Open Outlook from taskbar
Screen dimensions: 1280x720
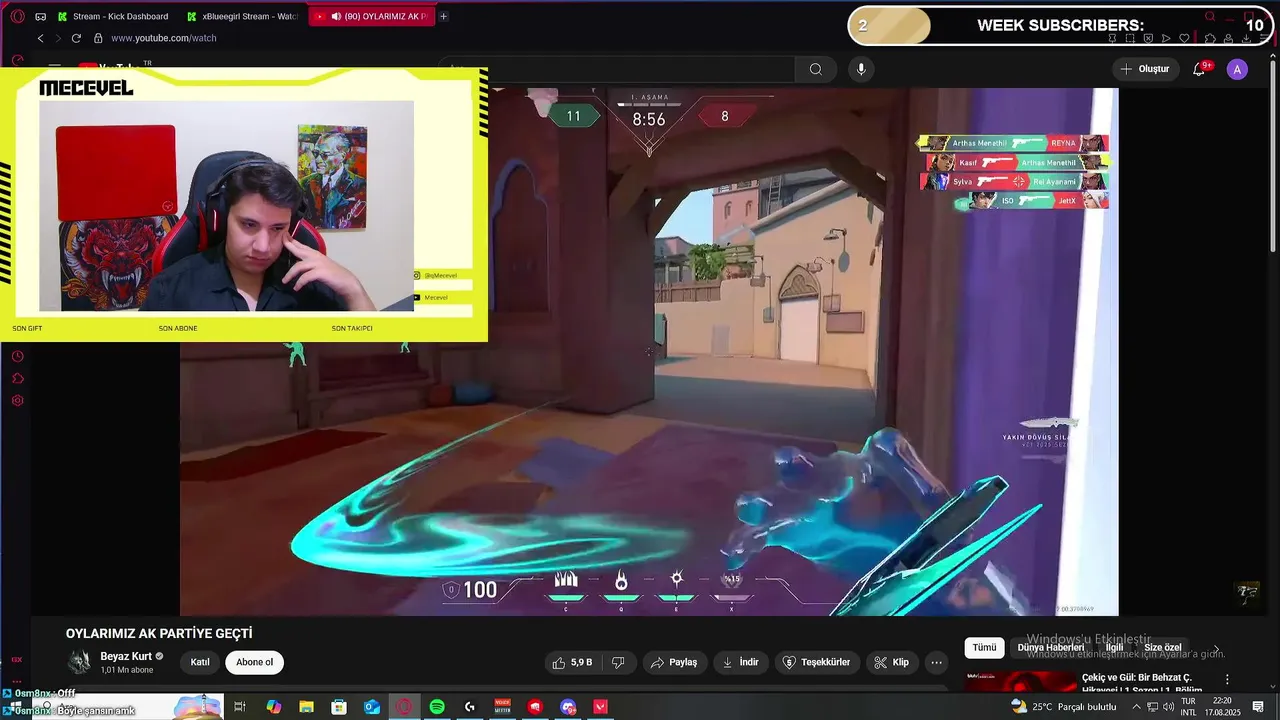pyautogui.click(x=372, y=707)
